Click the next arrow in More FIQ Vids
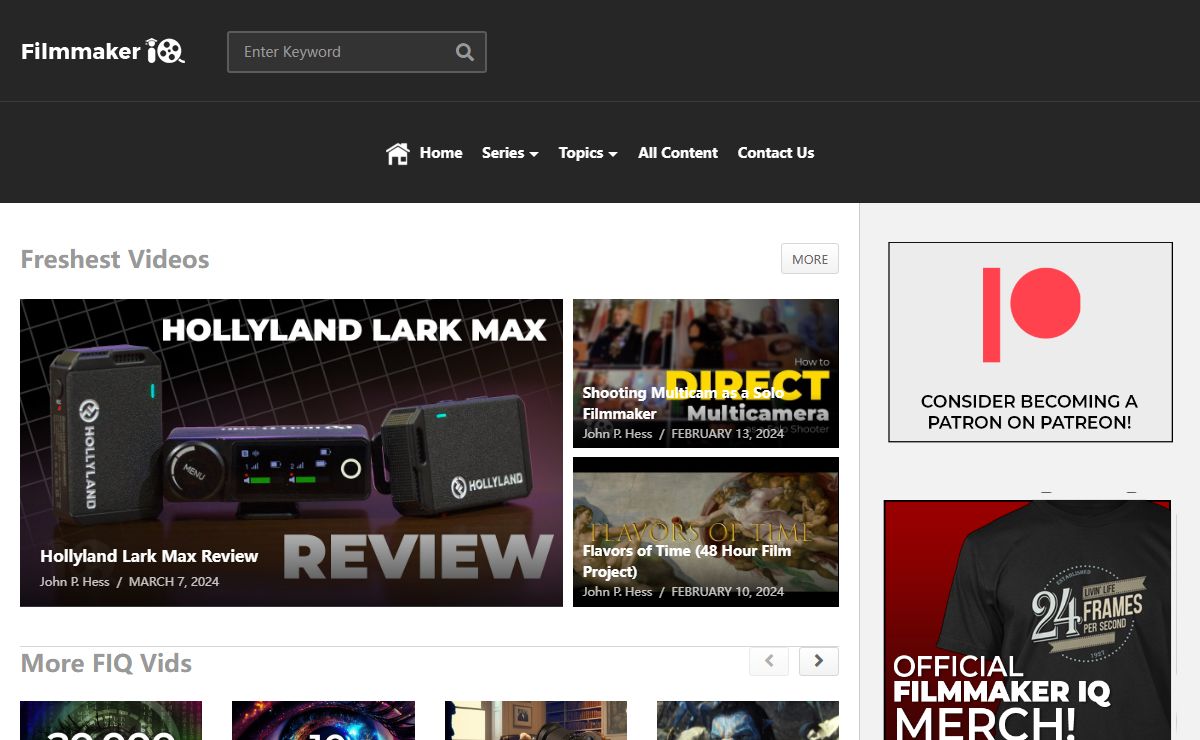This screenshot has height=740, width=1200. 819,661
